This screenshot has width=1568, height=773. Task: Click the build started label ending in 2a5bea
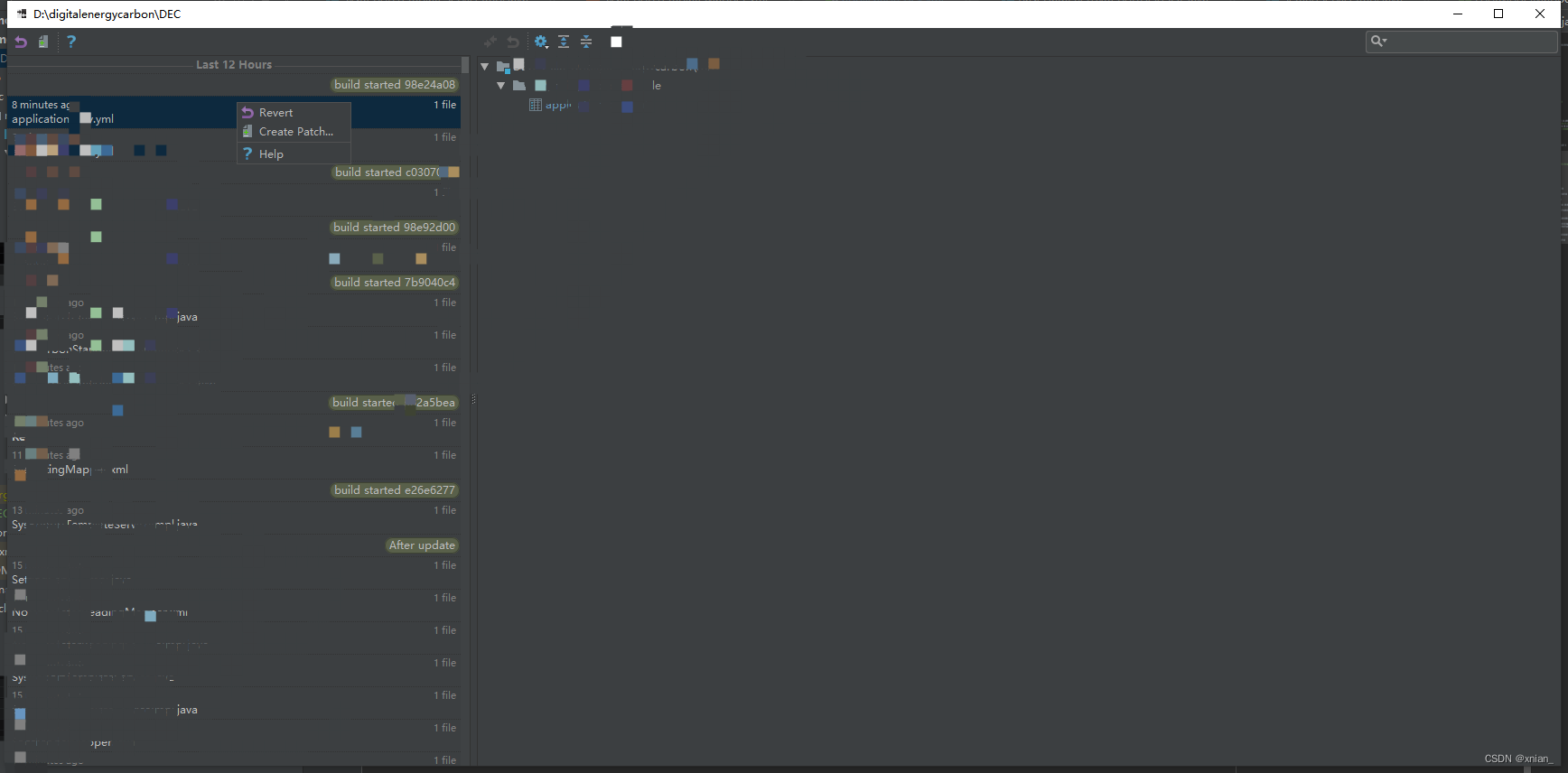(x=394, y=403)
